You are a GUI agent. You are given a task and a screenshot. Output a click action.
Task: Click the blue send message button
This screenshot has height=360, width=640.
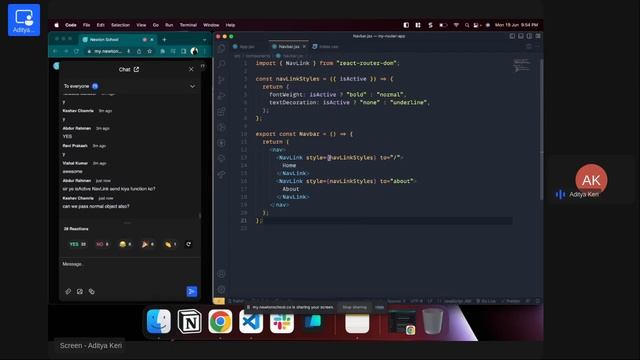[191, 291]
